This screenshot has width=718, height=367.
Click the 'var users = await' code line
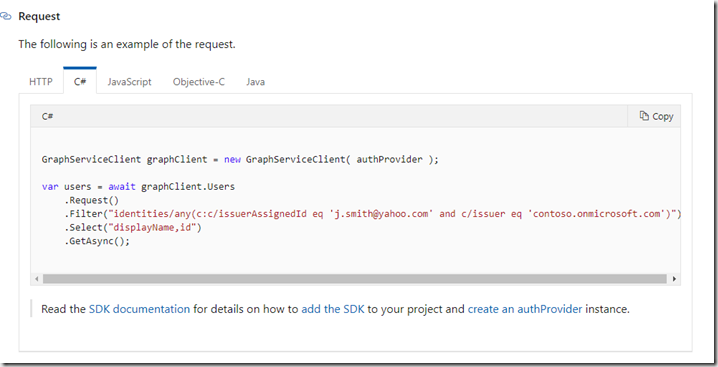coord(138,186)
